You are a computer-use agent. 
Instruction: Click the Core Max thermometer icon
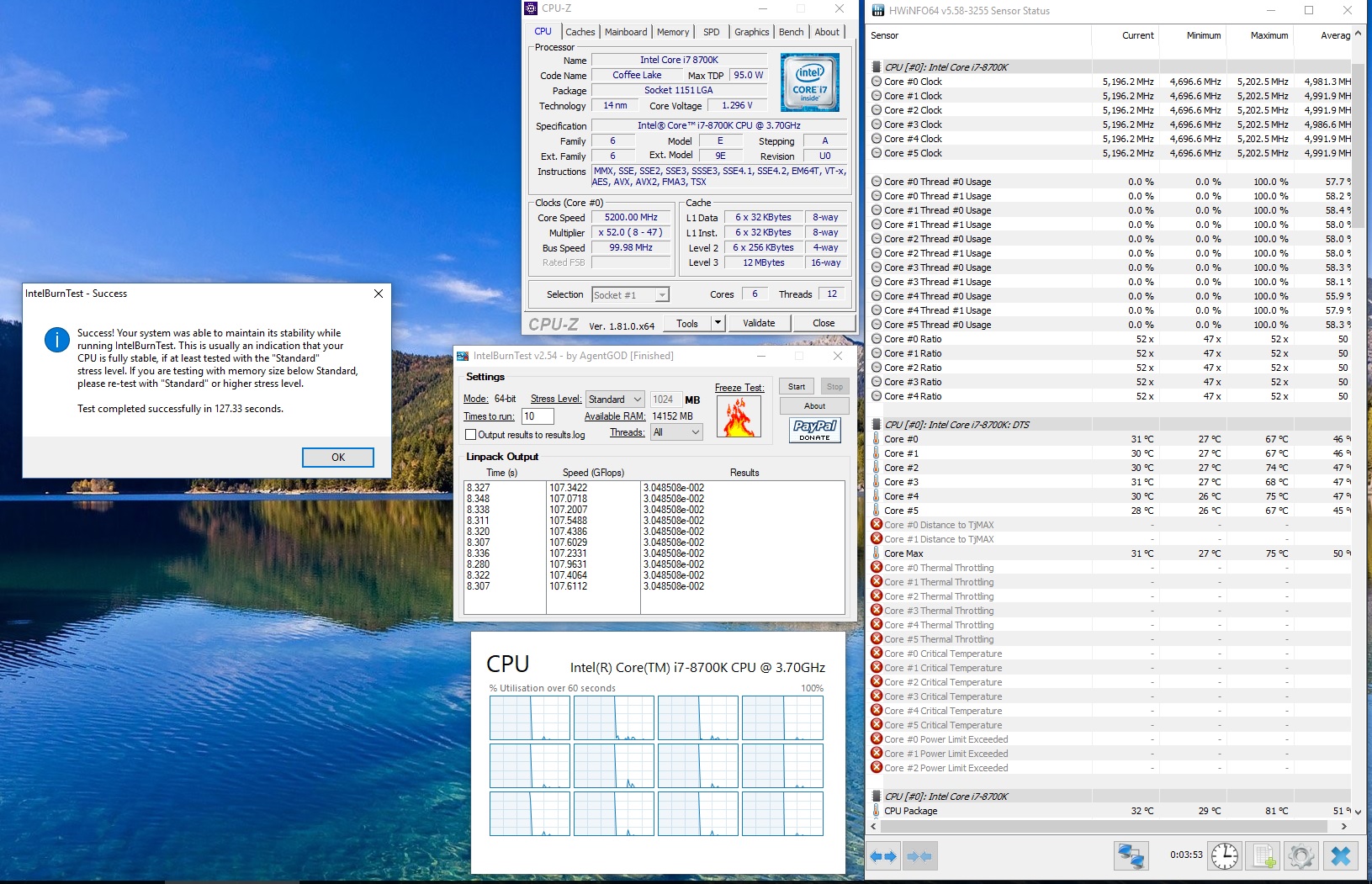point(877,553)
